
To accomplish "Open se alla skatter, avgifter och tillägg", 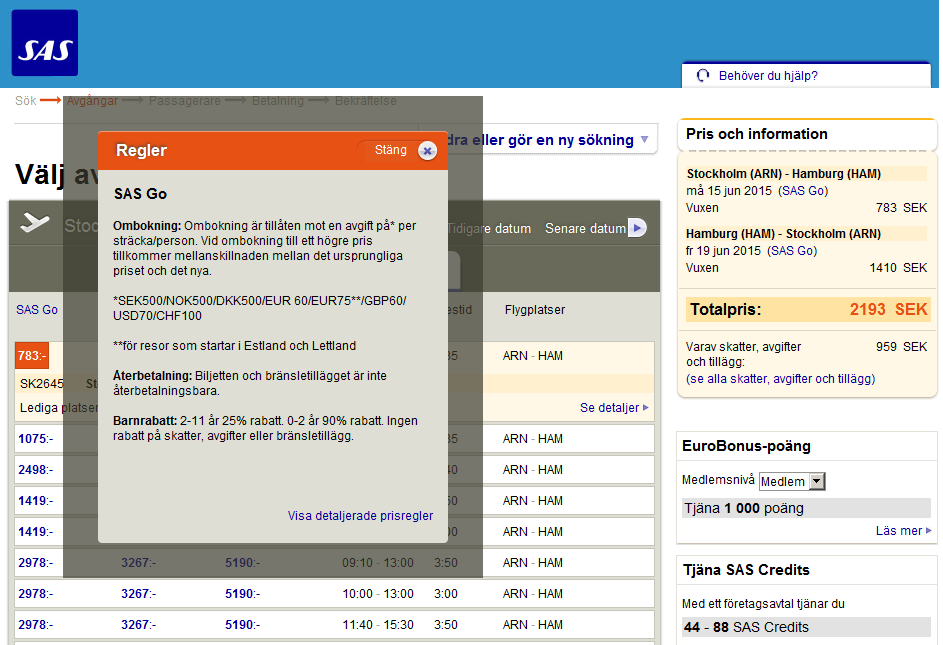I will coord(781,378).
